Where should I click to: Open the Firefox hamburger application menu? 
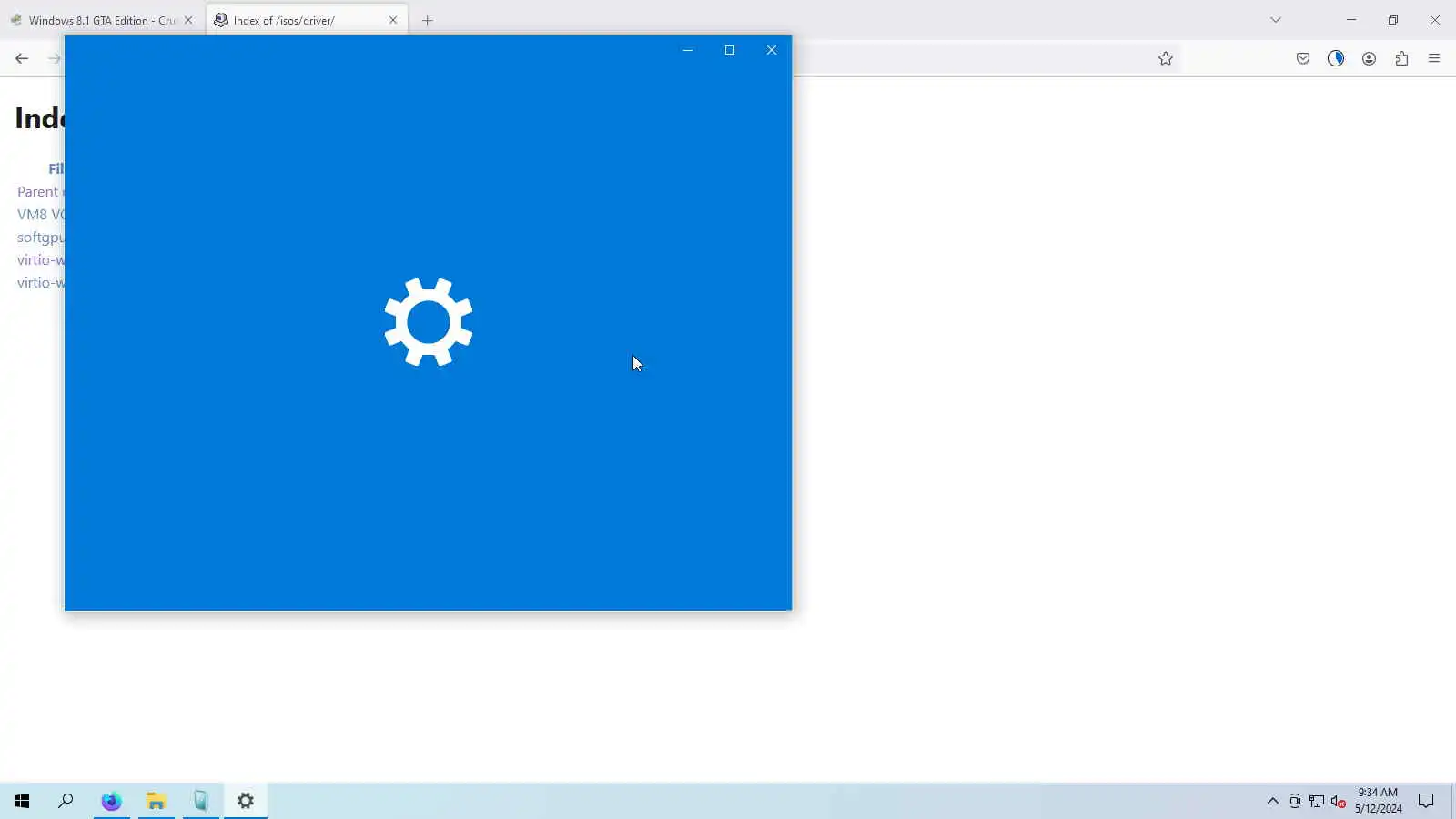point(1434,58)
